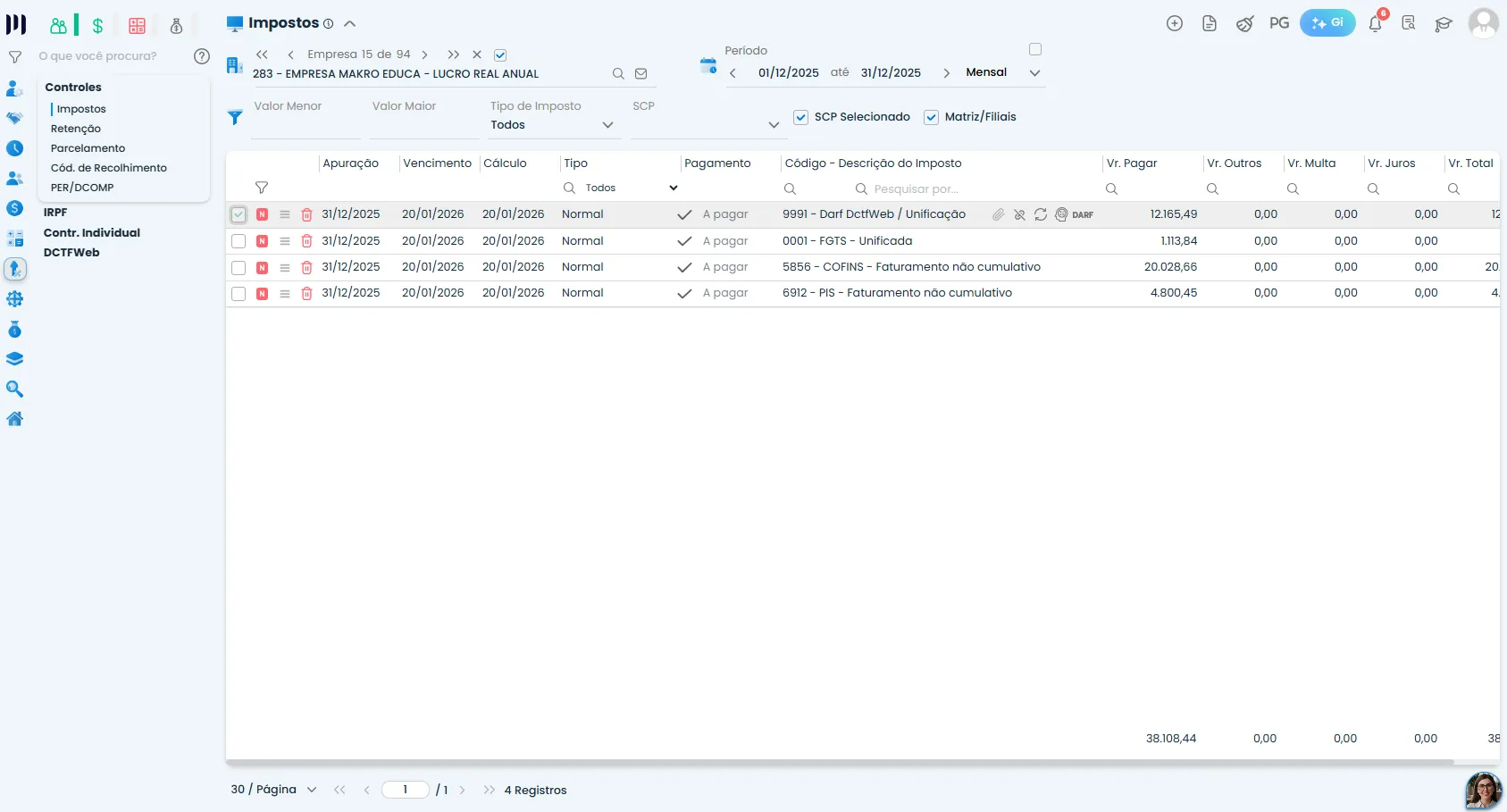Open the Tipo column Todos filter dropdown
The image size is (1507, 812).
point(632,188)
